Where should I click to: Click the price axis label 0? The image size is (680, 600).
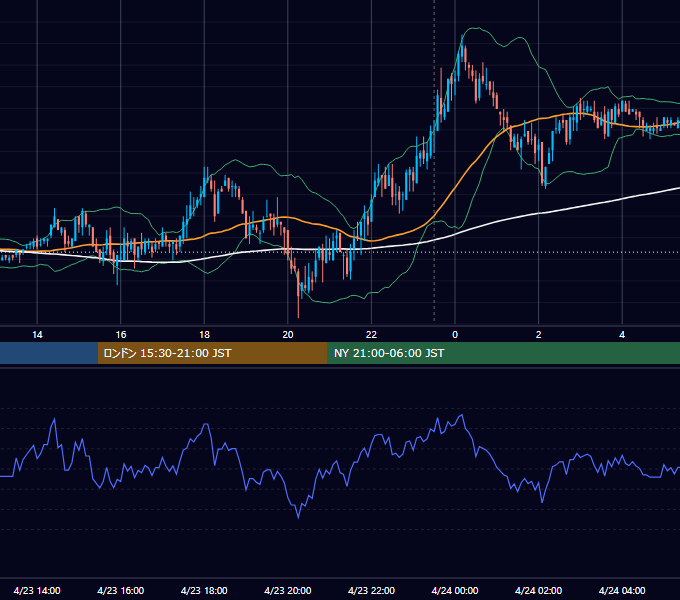pyautogui.click(x=455, y=335)
